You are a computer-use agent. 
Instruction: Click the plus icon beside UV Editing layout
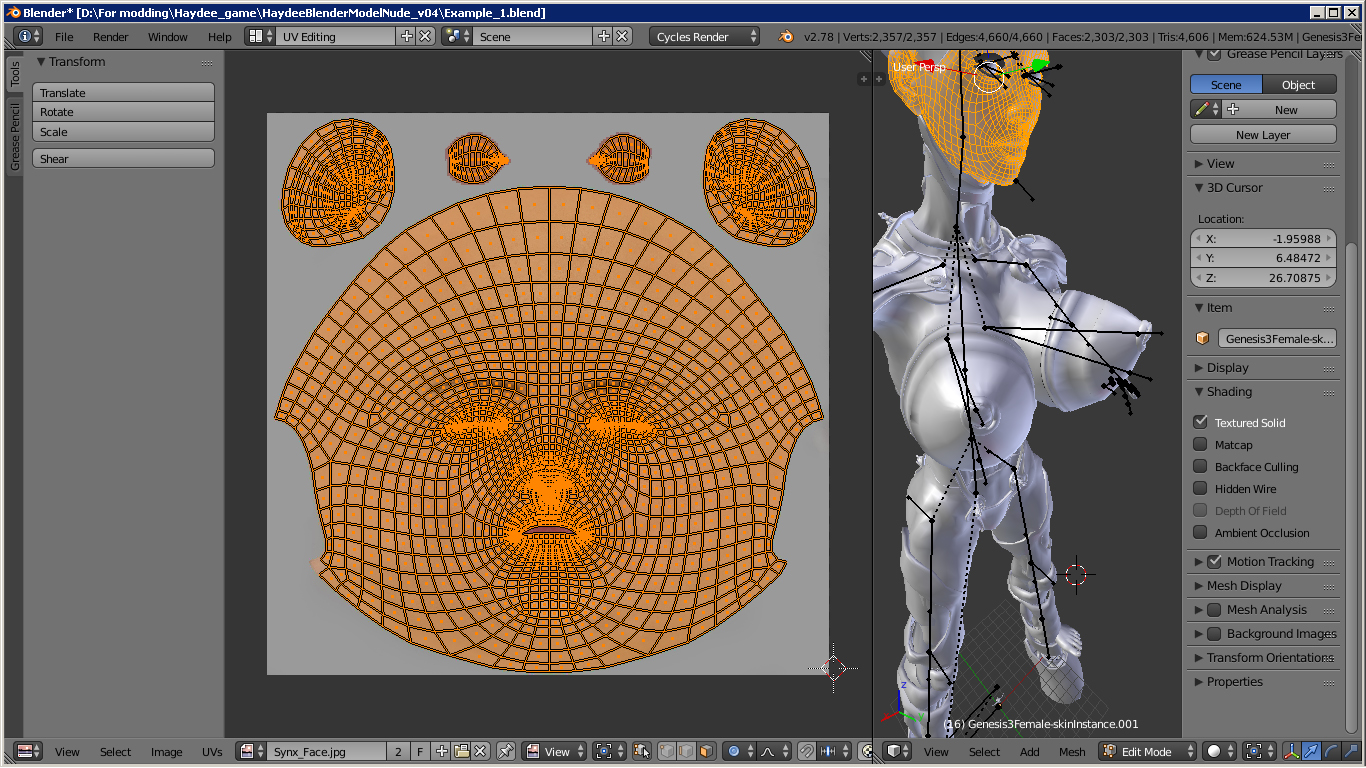[406, 36]
